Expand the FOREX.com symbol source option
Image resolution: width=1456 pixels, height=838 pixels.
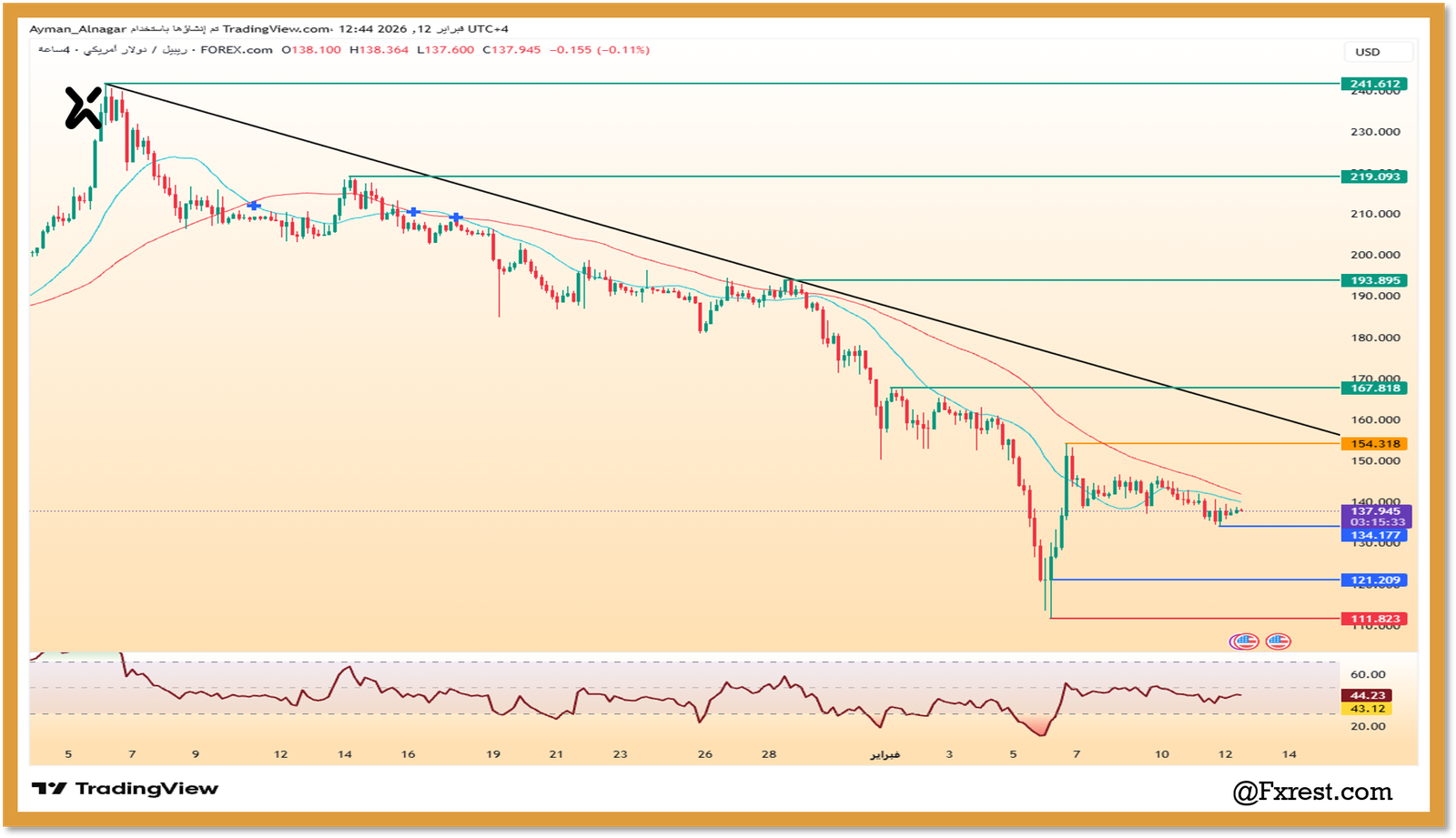point(235,51)
